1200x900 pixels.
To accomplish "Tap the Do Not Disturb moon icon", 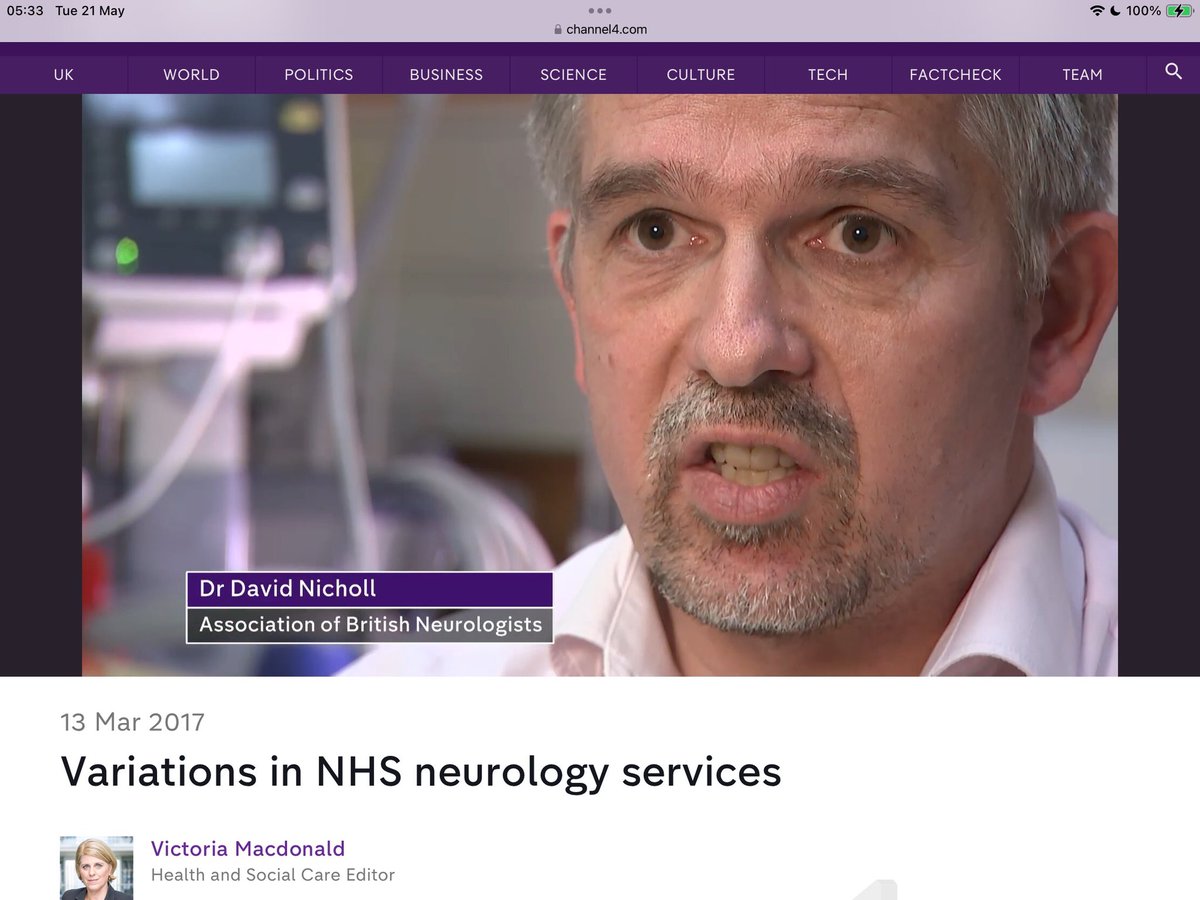I will pyautogui.click(x=1115, y=11).
